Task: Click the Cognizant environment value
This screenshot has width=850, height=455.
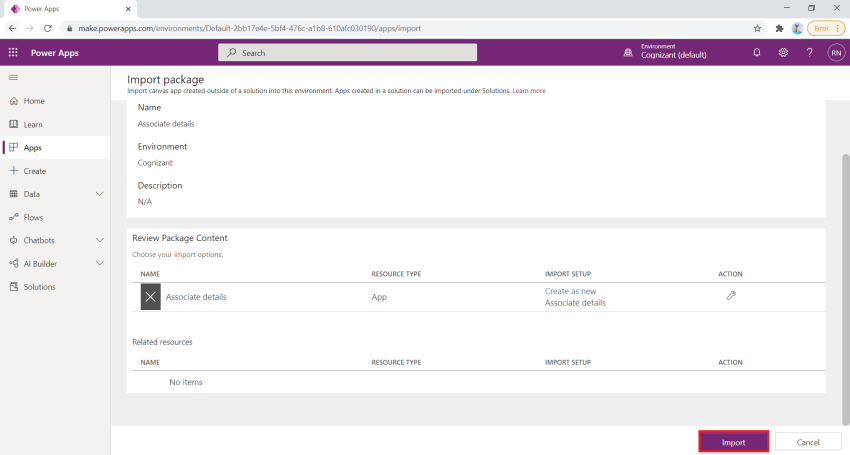Action: 155,163
